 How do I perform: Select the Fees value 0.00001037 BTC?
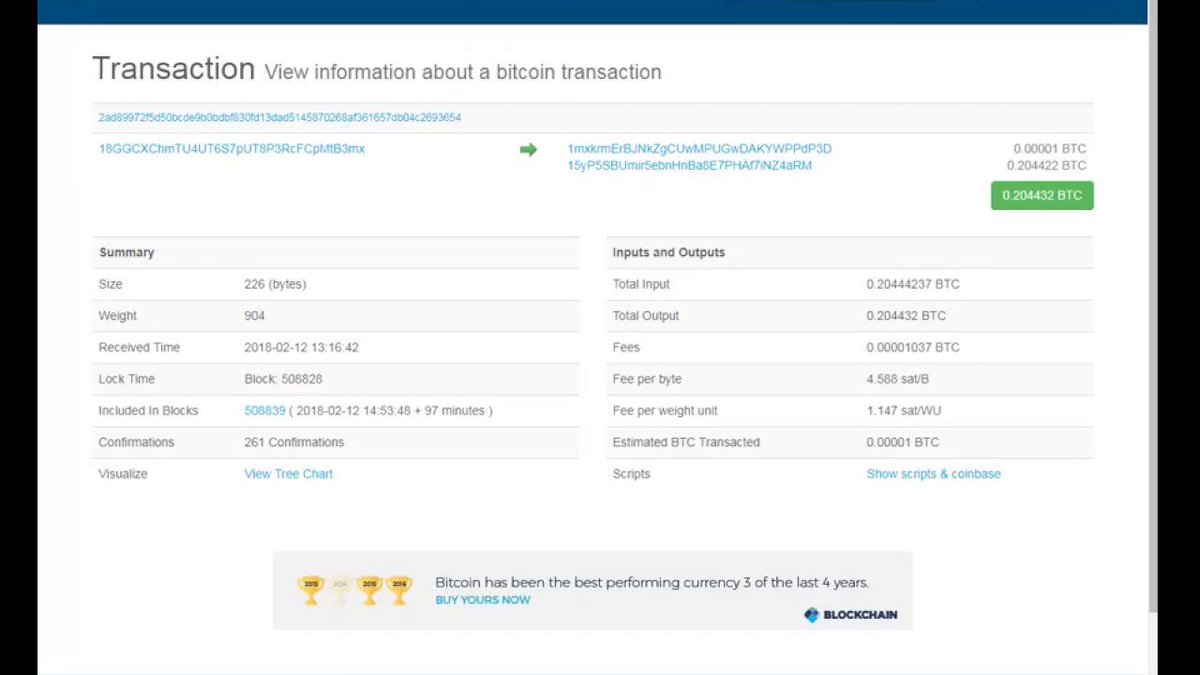coord(911,347)
